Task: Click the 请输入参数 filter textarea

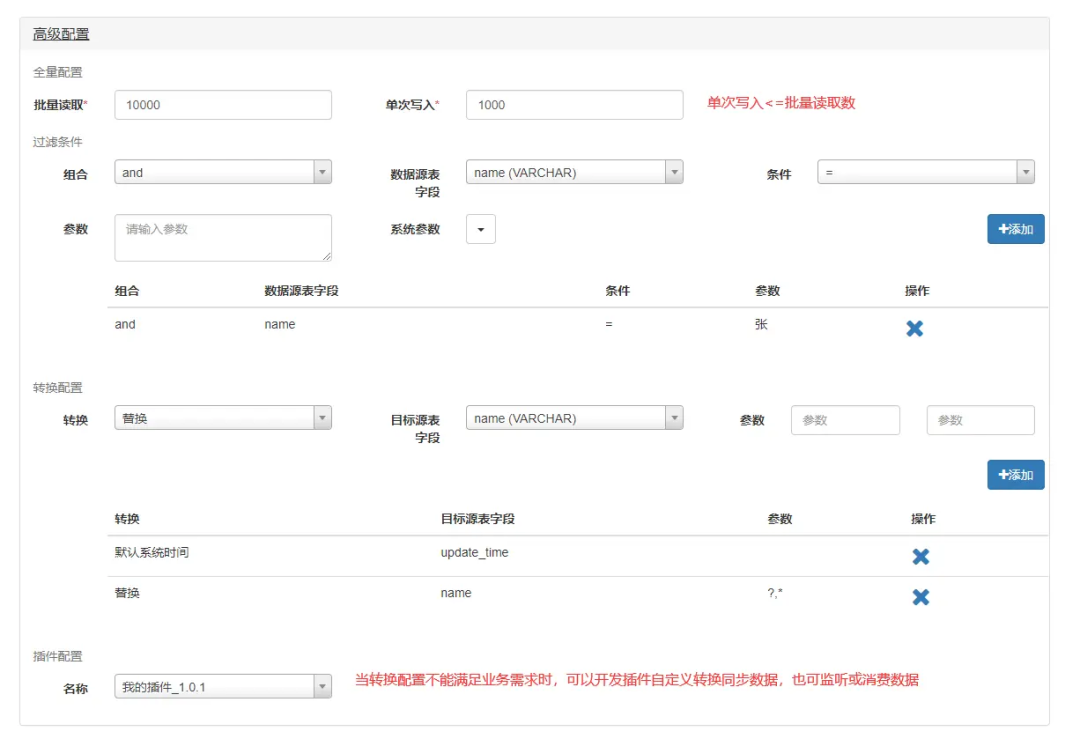Action: click(x=223, y=238)
